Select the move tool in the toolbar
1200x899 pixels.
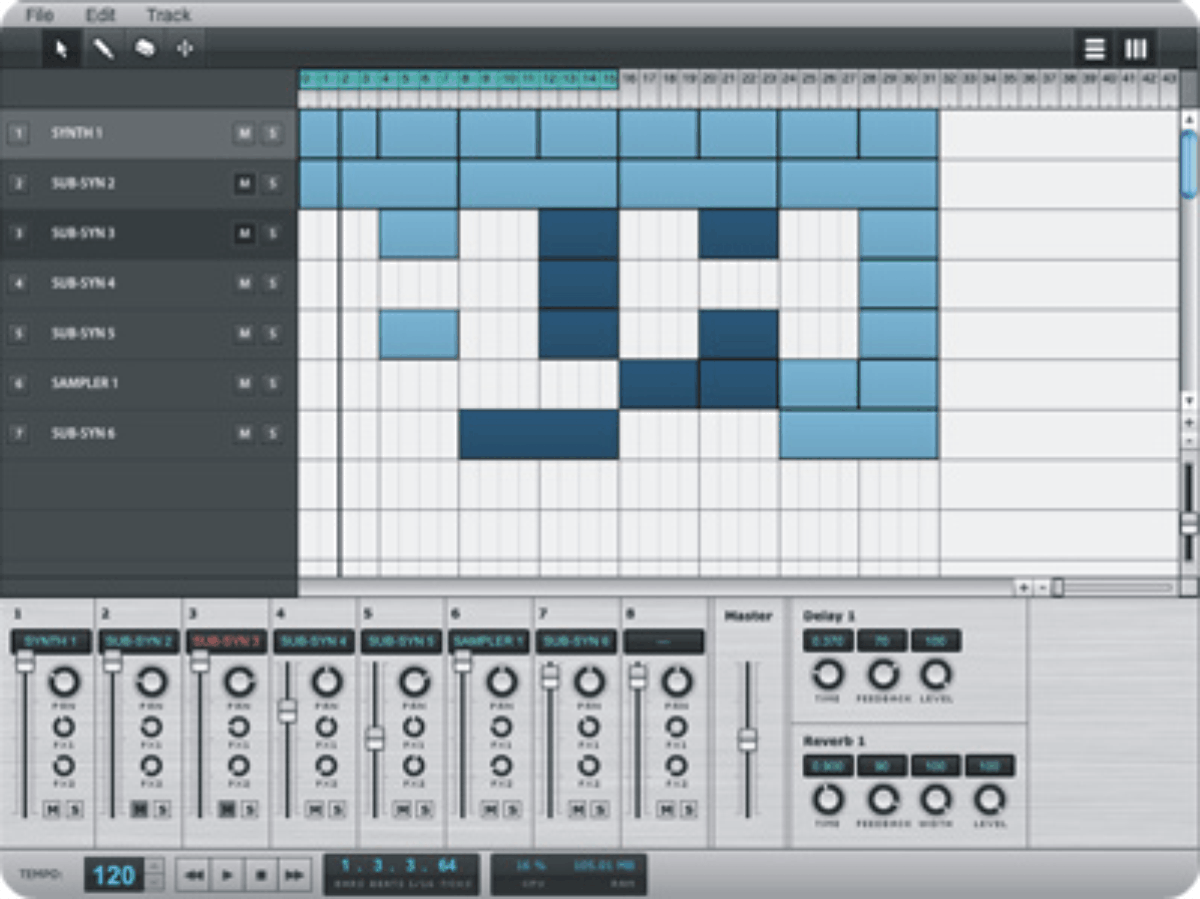tap(186, 47)
